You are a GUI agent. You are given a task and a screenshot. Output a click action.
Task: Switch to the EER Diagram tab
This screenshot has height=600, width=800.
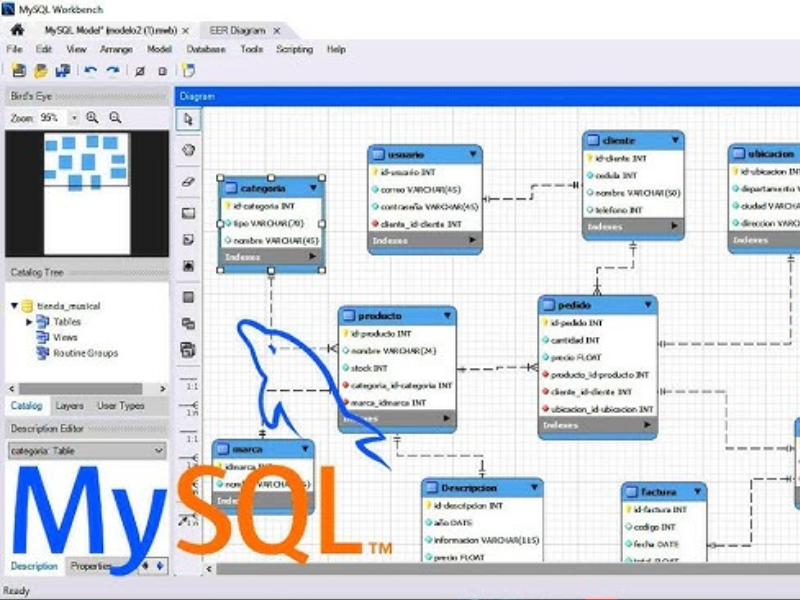(x=237, y=31)
